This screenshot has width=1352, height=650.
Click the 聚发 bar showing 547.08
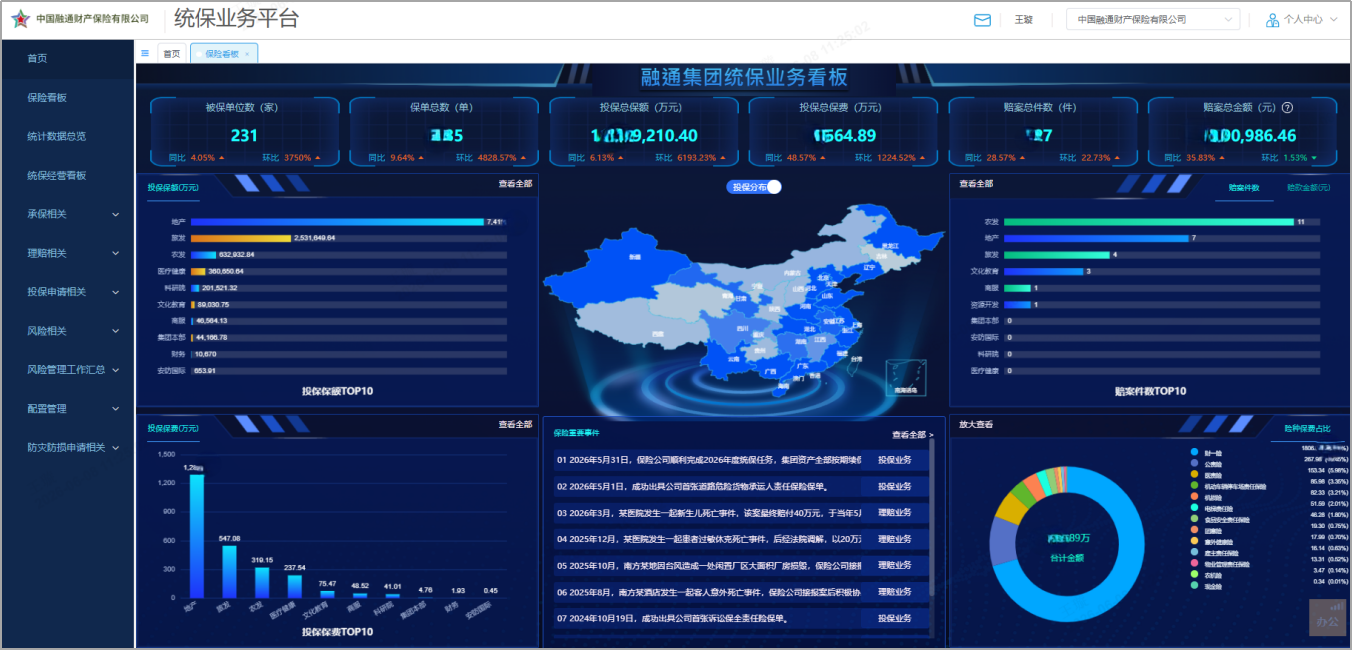(x=230, y=572)
